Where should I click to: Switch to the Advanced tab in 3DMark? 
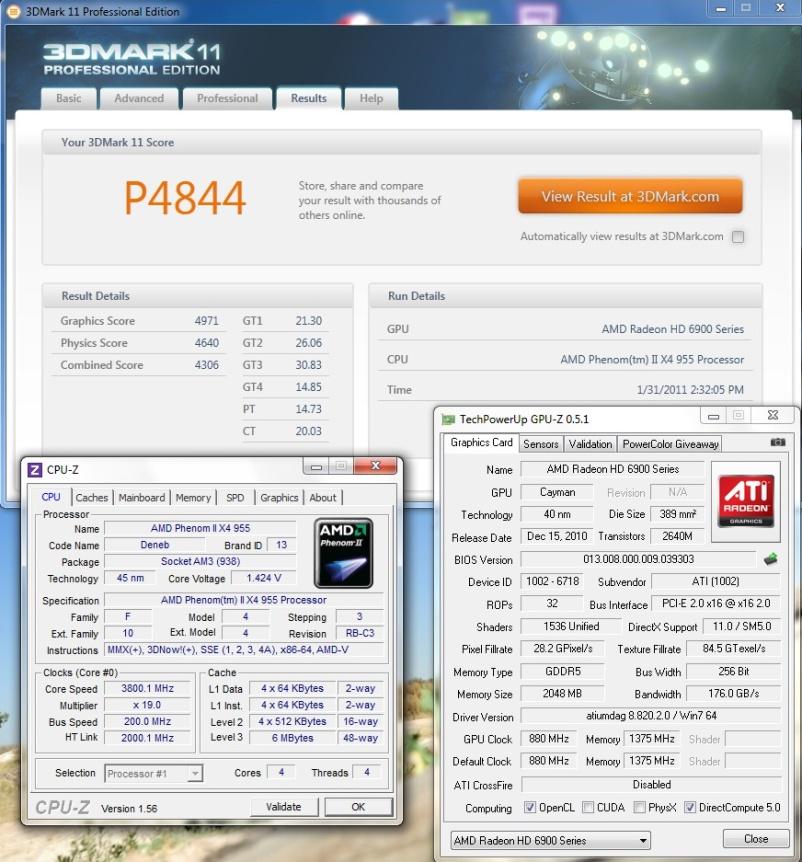point(139,98)
